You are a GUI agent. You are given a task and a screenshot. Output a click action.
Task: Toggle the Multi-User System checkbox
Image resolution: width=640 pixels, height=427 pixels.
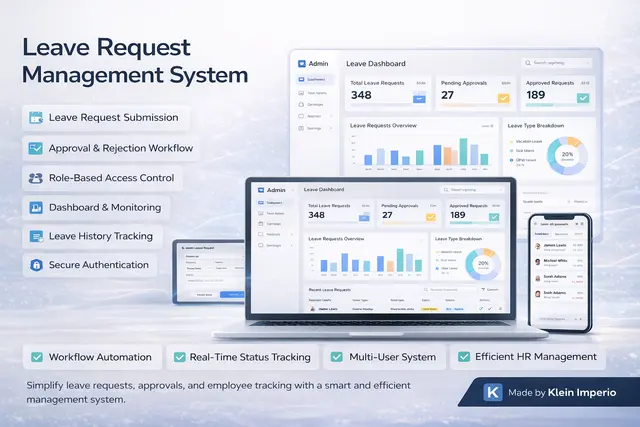(x=337, y=357)
